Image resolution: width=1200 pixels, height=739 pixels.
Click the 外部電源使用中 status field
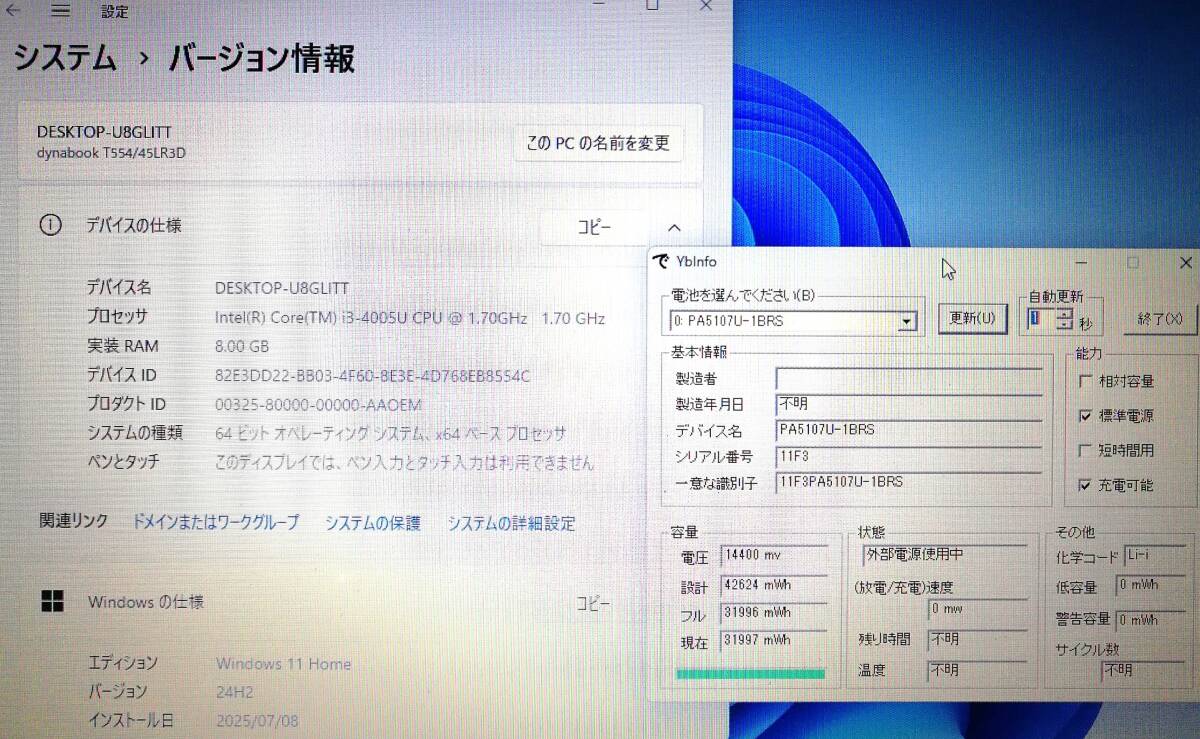tap(945, 556)
